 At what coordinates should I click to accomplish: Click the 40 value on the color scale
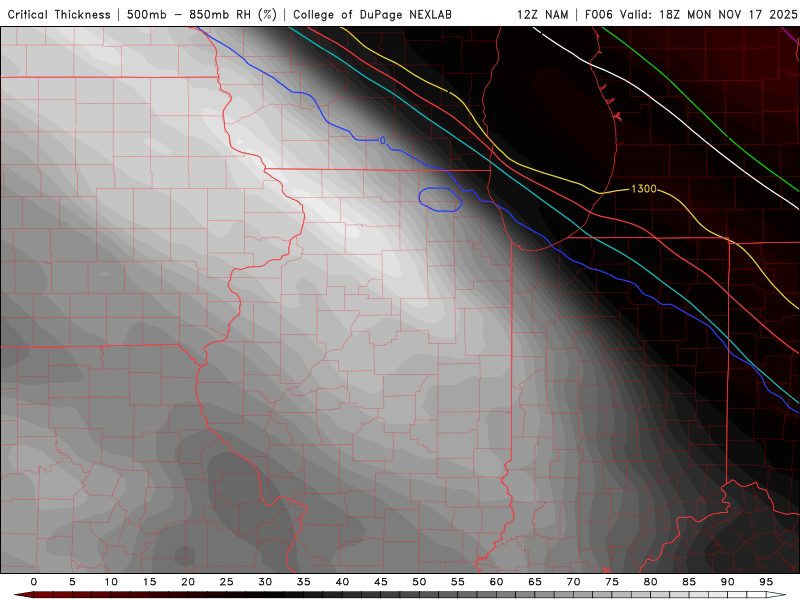click(x=342, y=582)
